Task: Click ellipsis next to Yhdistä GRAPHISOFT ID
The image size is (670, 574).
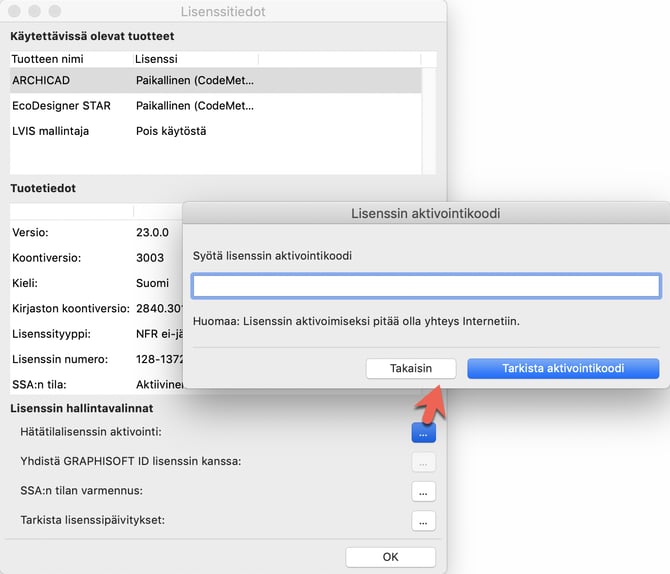Action: (x=423, y=462)
